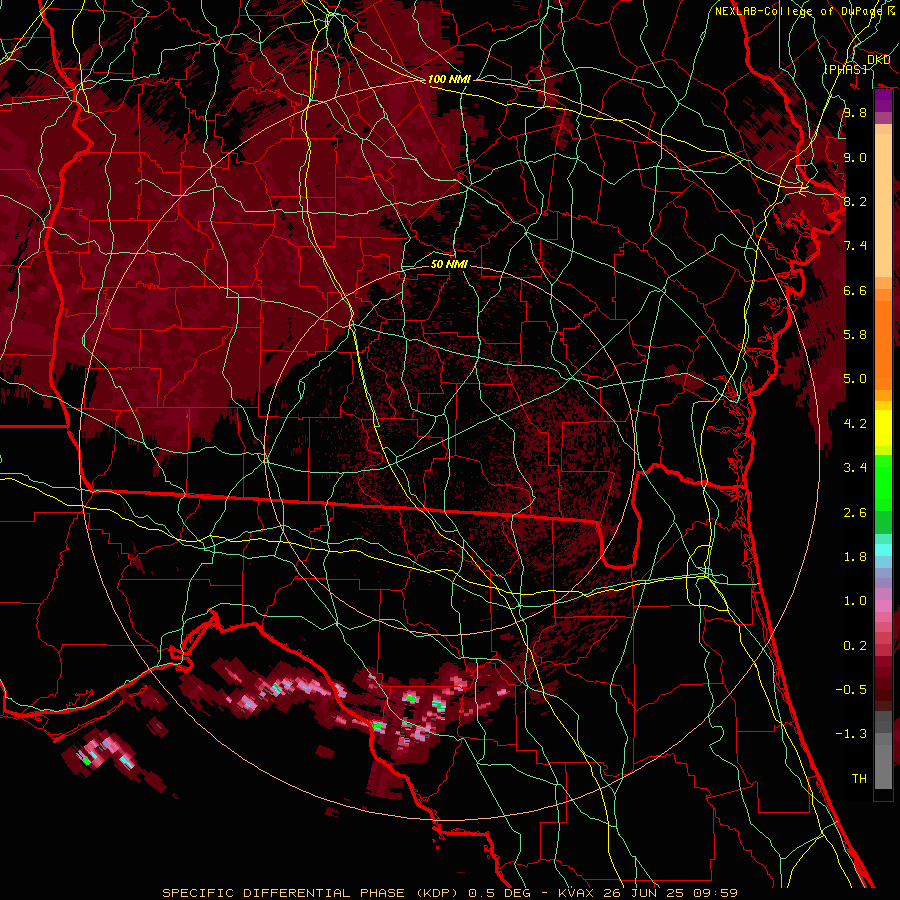Select the -0.5 scale value
The image size is (900, 900).
(x=851, y=690)
